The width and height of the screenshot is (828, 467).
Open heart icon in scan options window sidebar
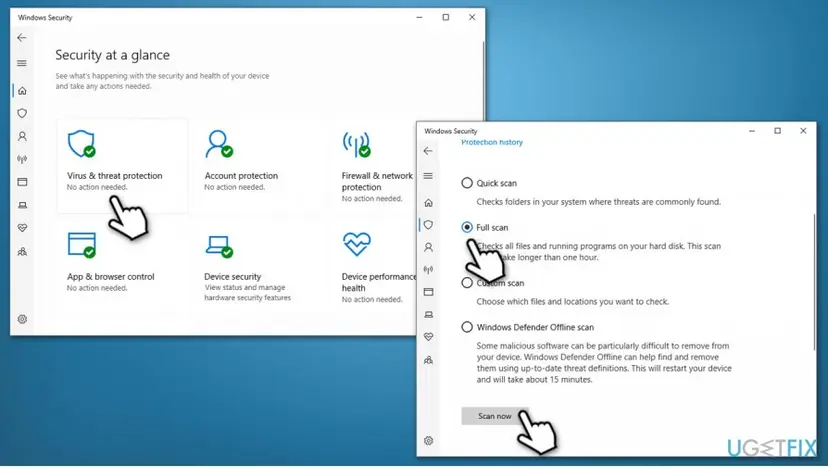[428, 337]
